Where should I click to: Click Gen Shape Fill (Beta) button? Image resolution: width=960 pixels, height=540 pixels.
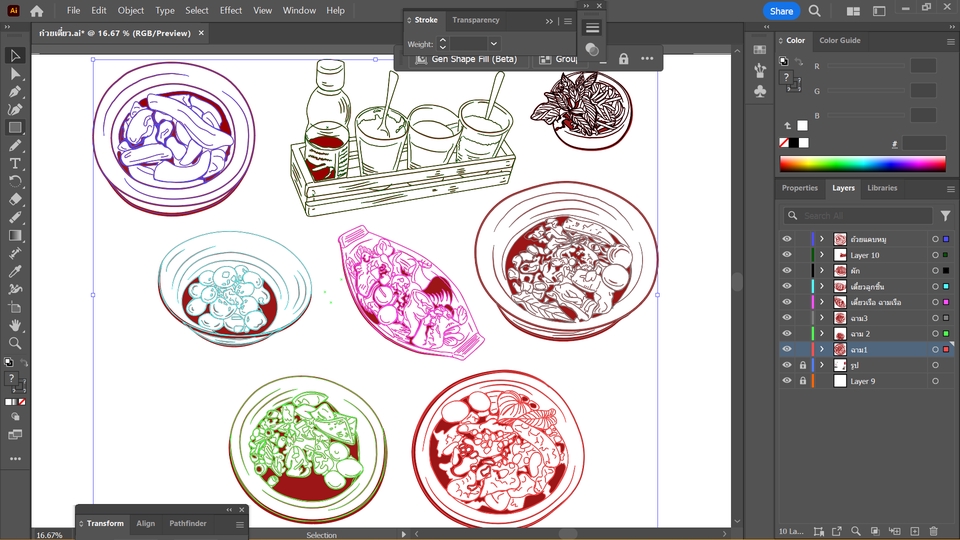[467, 59]
